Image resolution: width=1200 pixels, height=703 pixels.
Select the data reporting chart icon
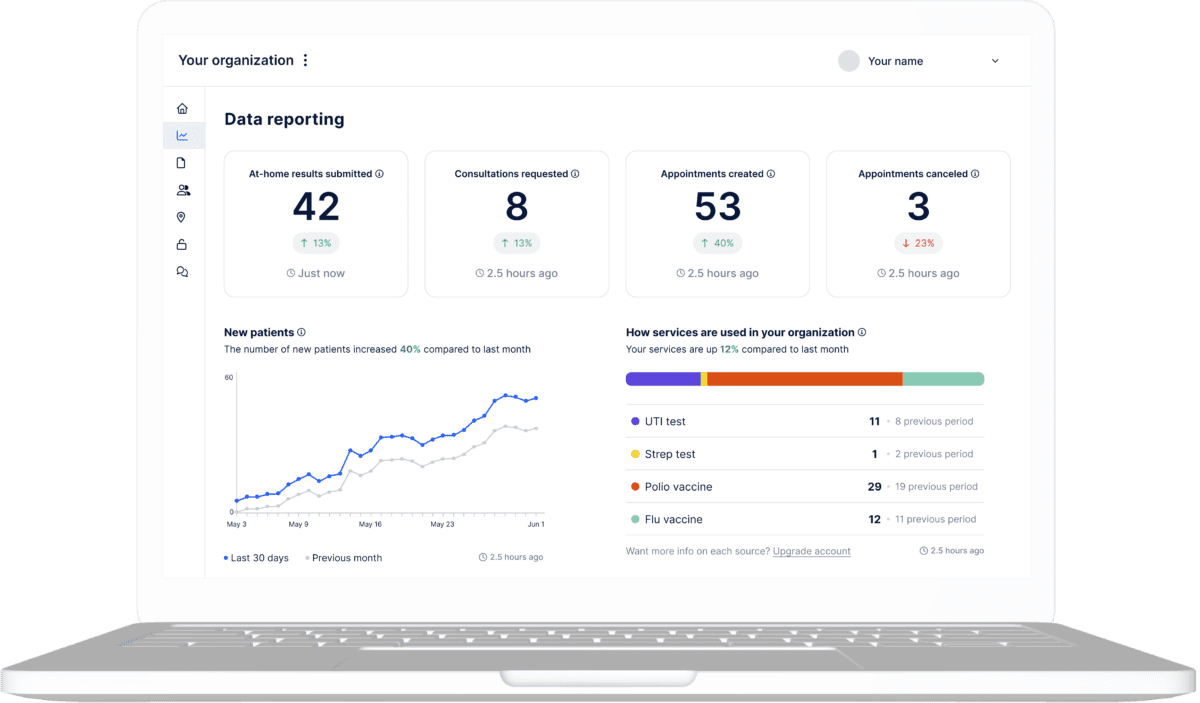point(182,136)
